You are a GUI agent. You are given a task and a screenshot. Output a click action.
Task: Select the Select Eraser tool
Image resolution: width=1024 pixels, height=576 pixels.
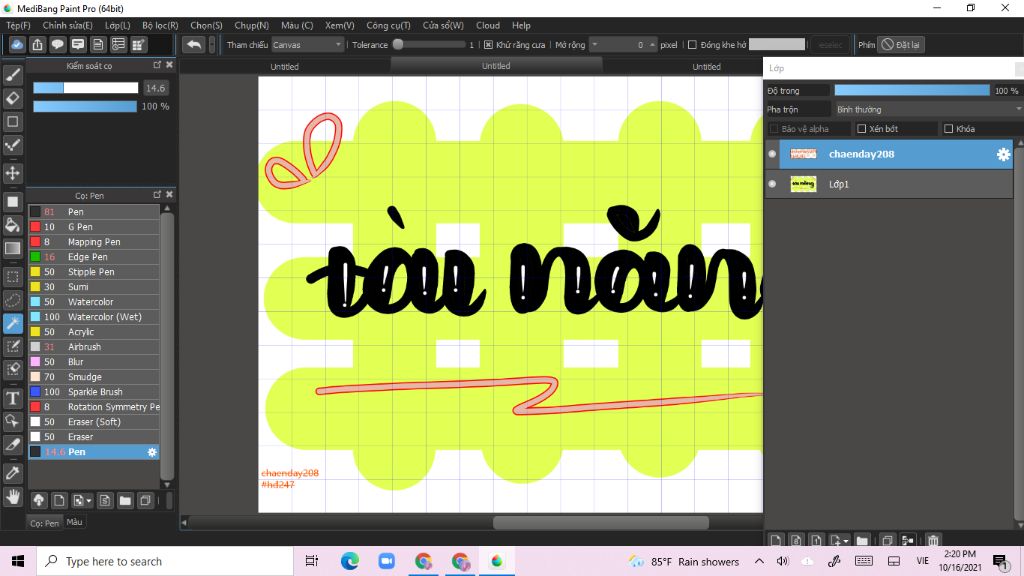[x=12, y=369]
